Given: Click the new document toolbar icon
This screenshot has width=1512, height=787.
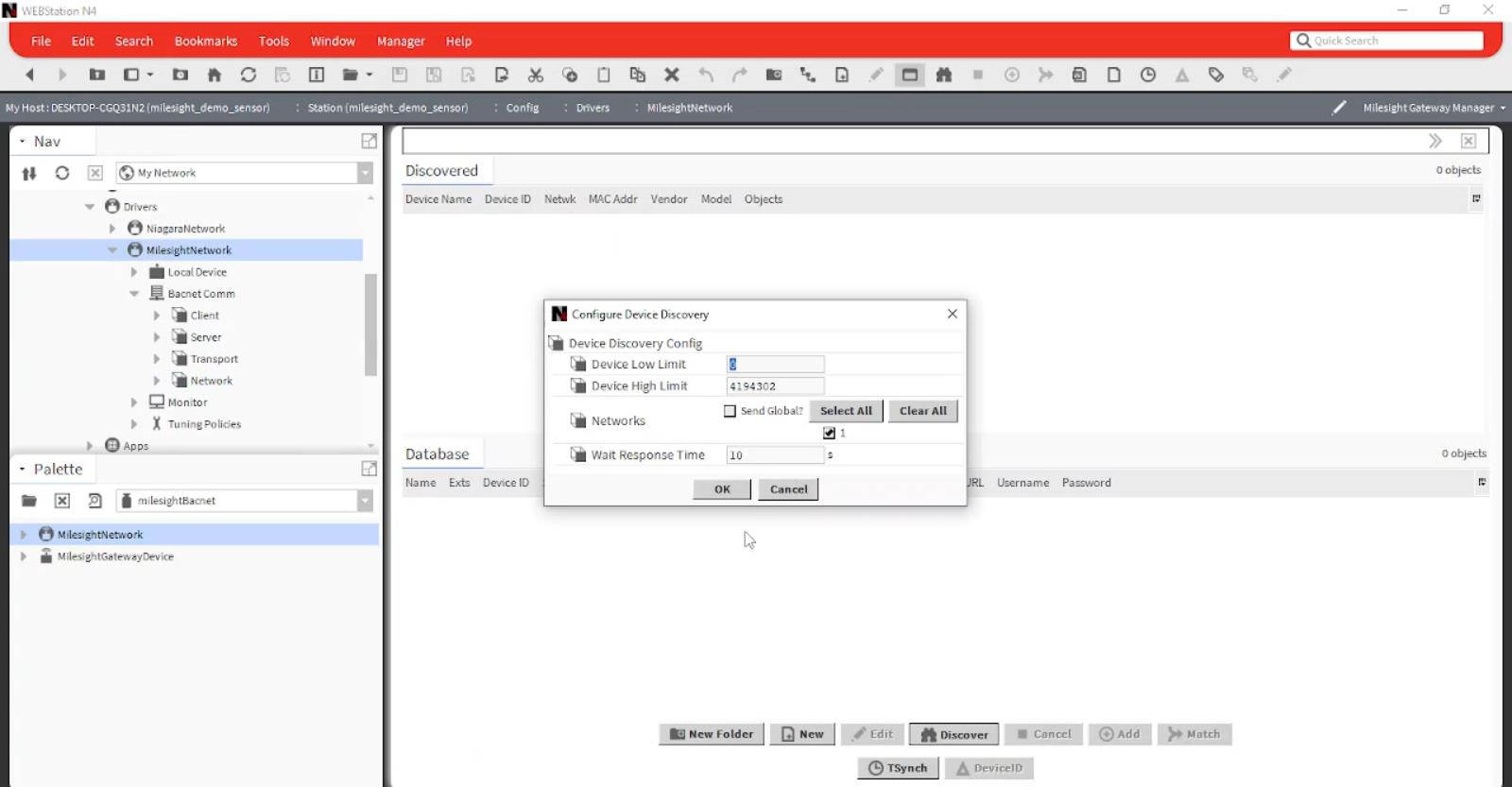Looking at the screenshot, I should (842, 75).
